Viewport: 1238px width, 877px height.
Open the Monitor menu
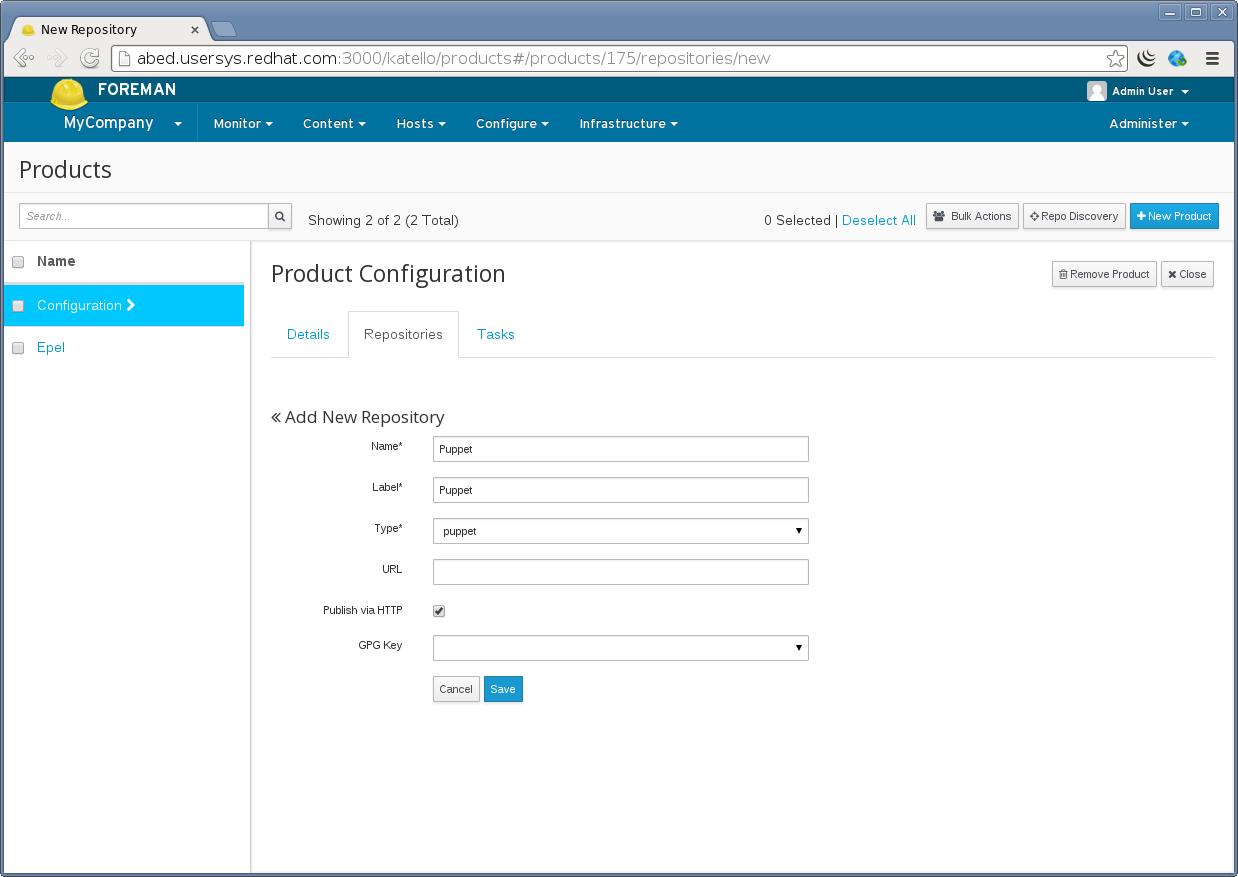[244, 124]
